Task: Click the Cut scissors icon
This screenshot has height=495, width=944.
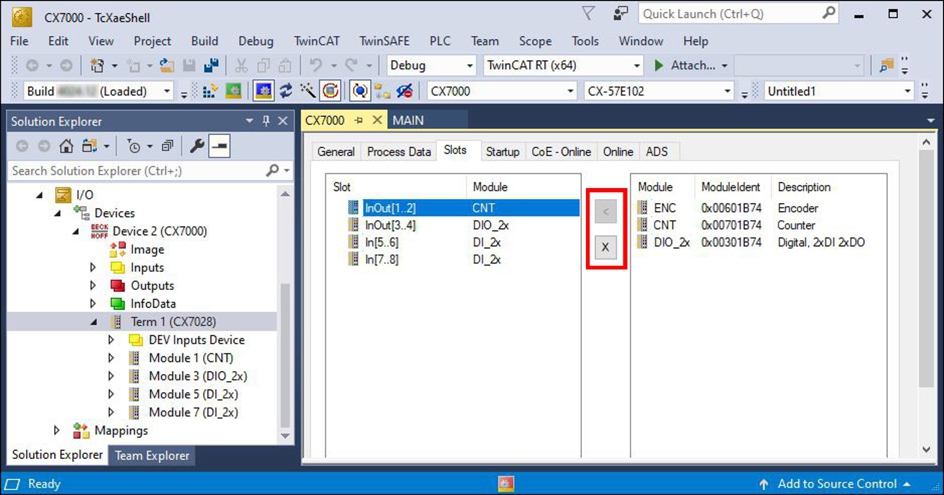Action: [x=241, y=65]
